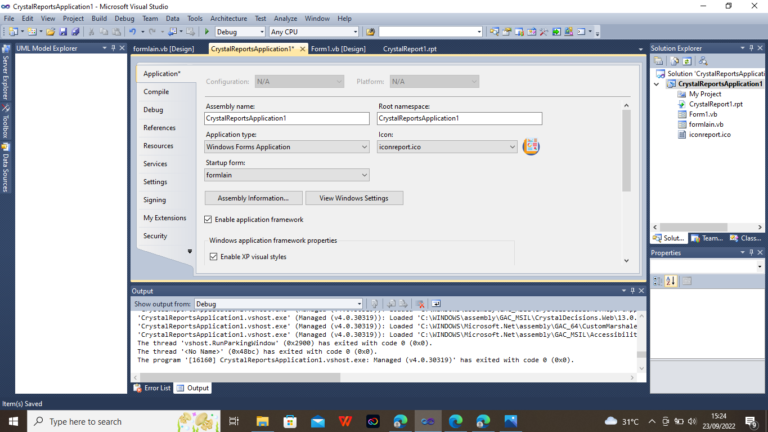Click the Output panel horizontal scrollbar
Viewport: 768px width, 432px height.
240,377
